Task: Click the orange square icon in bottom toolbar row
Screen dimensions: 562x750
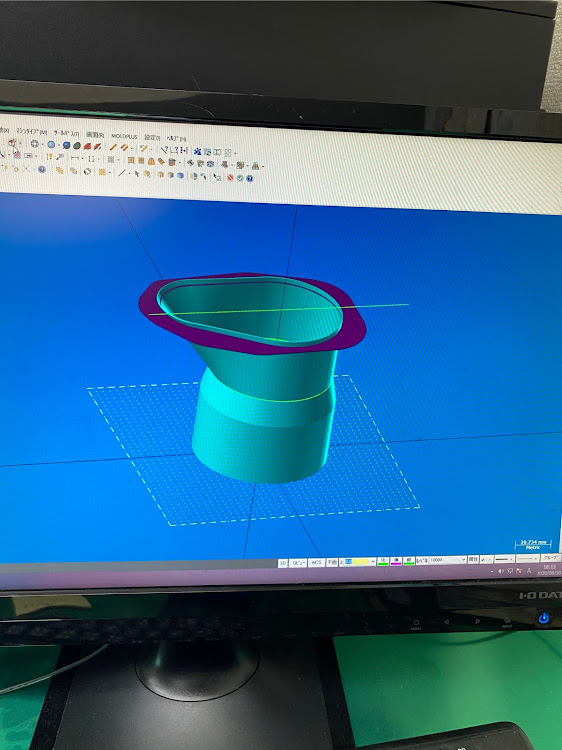Action: 102,172
